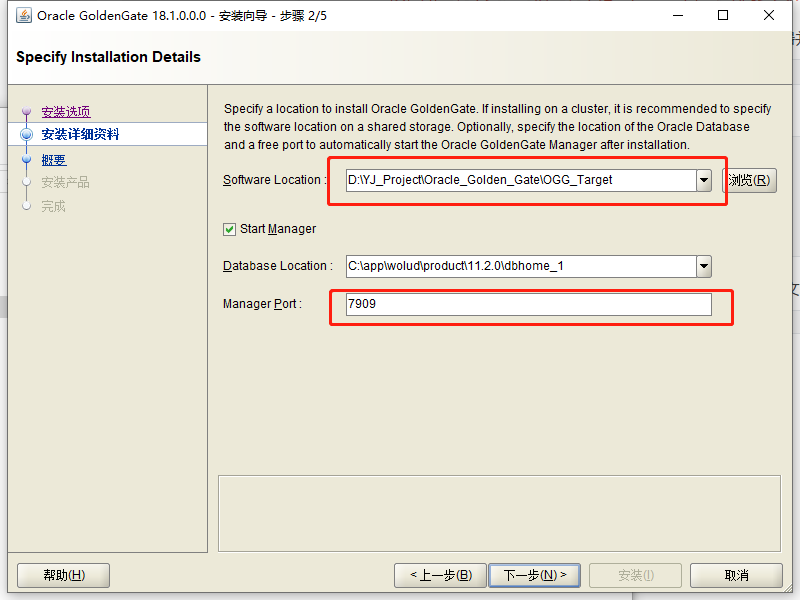Maximize the installer window
Image resolution: width=800 pixels, height=600 pixels.
(x=723, y=16)
